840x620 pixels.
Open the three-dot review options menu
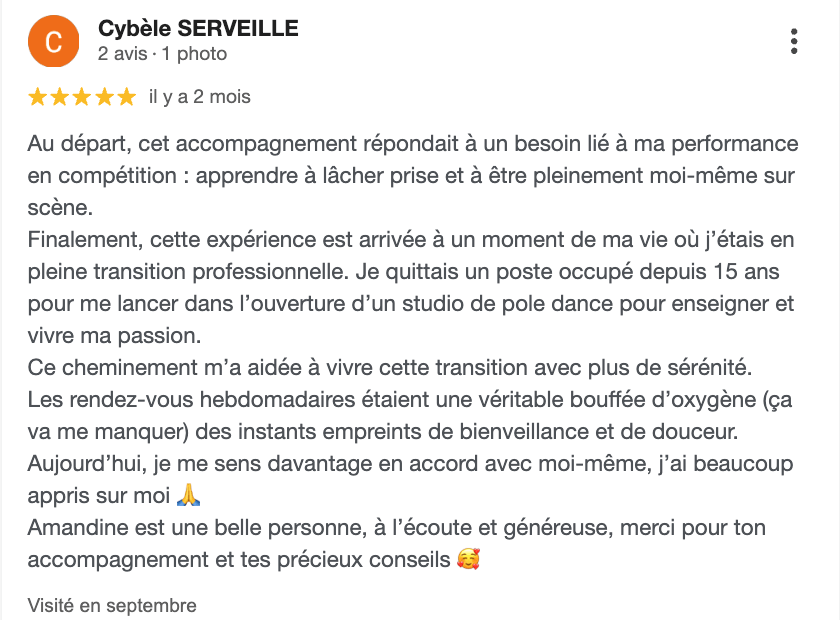point(794,41)
